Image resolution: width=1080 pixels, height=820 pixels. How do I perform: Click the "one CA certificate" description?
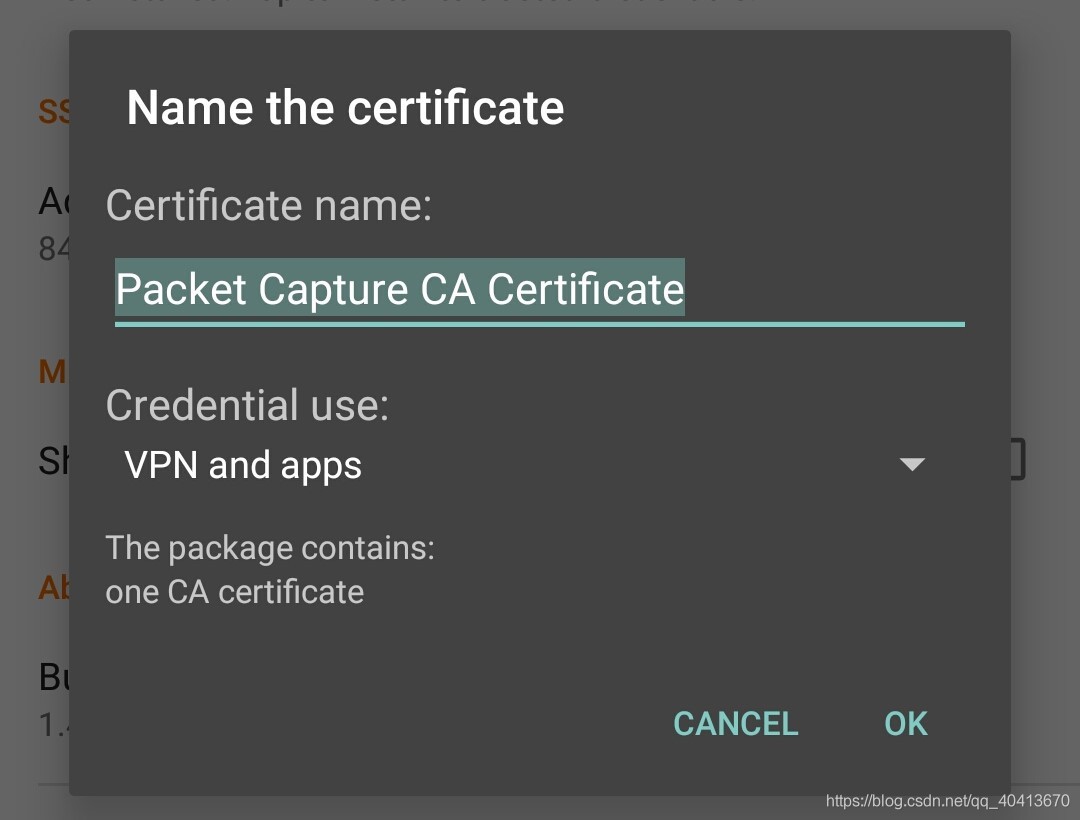(235, 592)
